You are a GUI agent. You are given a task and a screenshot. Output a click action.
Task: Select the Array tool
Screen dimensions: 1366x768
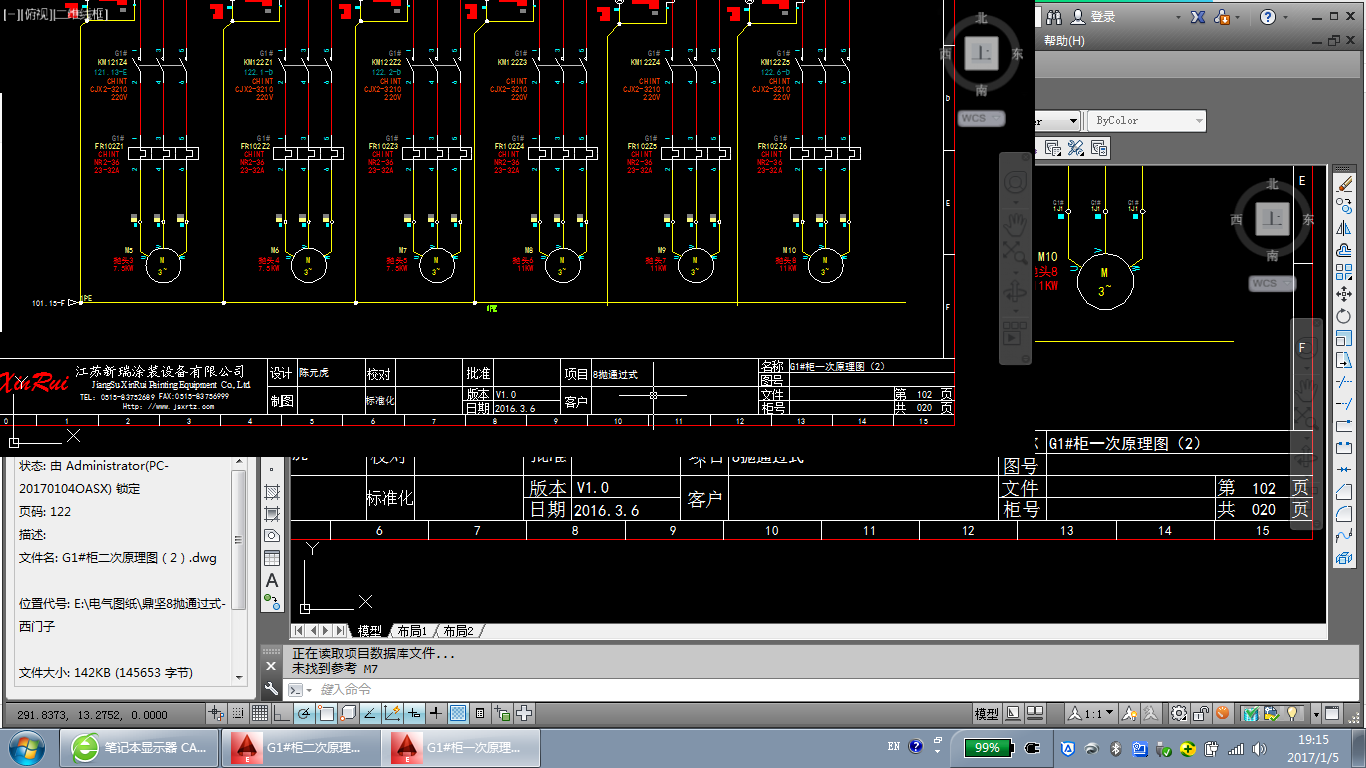click(x=1344, y=272)
